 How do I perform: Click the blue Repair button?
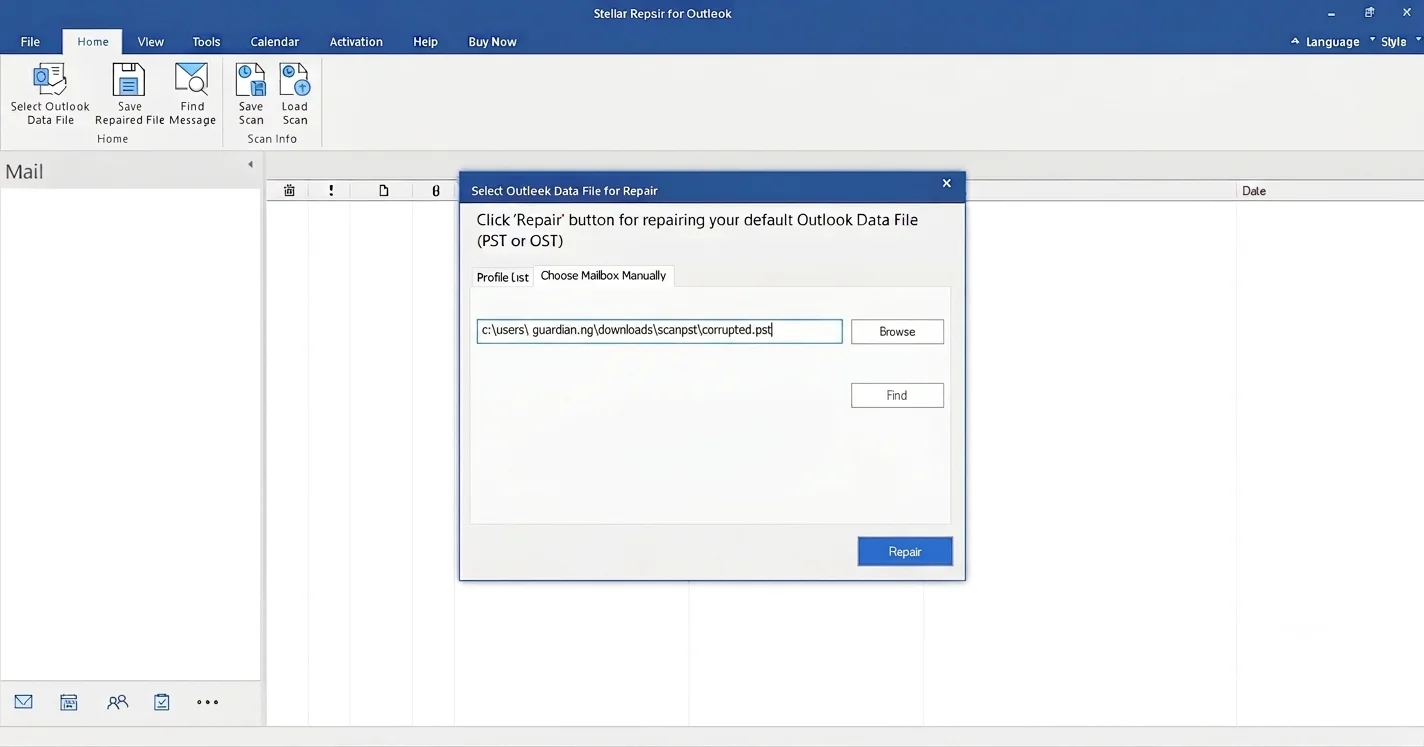(x=905, y=552)
